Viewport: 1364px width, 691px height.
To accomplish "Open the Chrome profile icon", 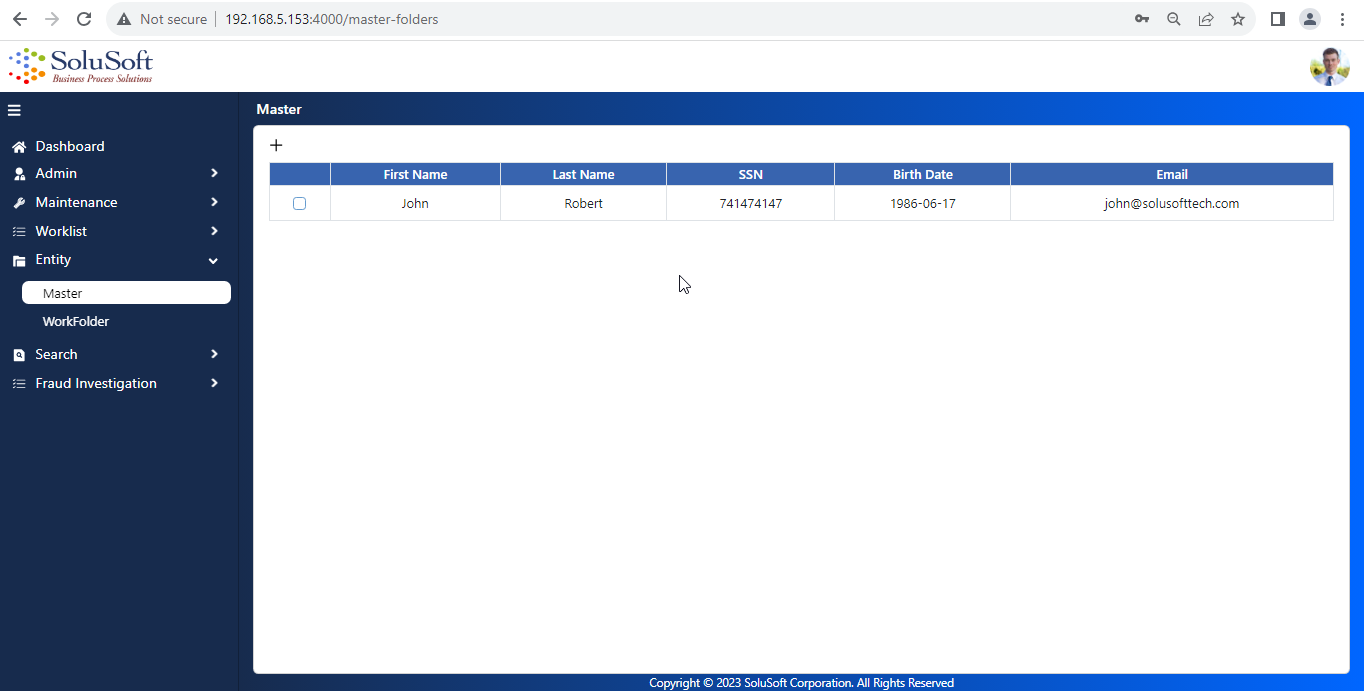I will (1309, 19).
